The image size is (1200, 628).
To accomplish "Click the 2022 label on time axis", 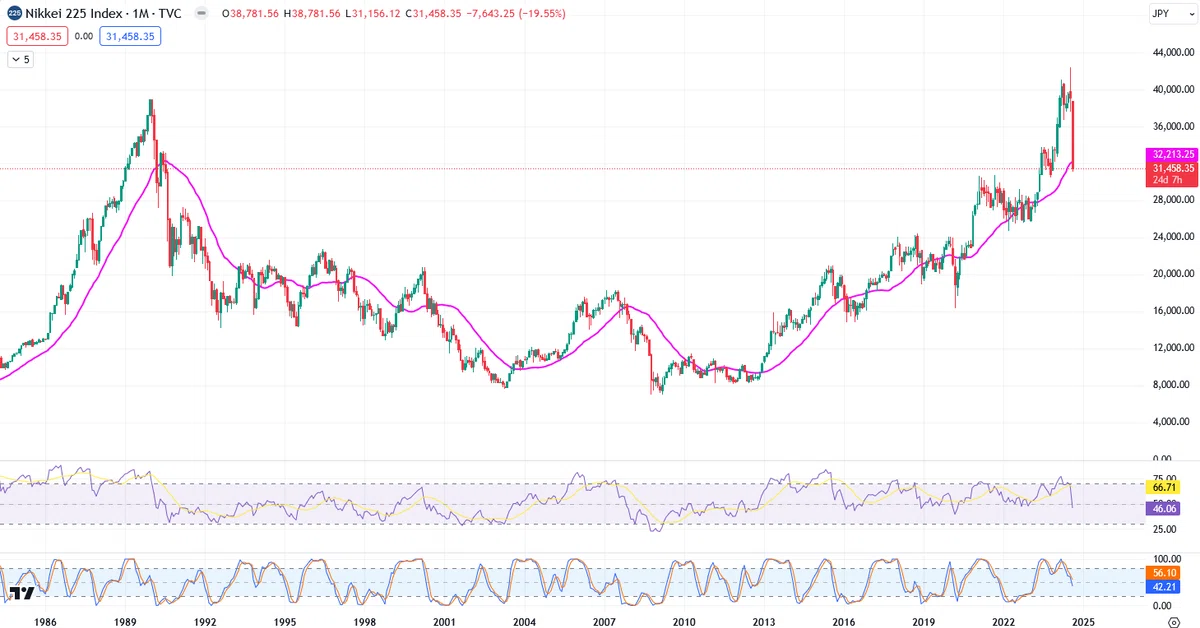I will [1002, 621].
